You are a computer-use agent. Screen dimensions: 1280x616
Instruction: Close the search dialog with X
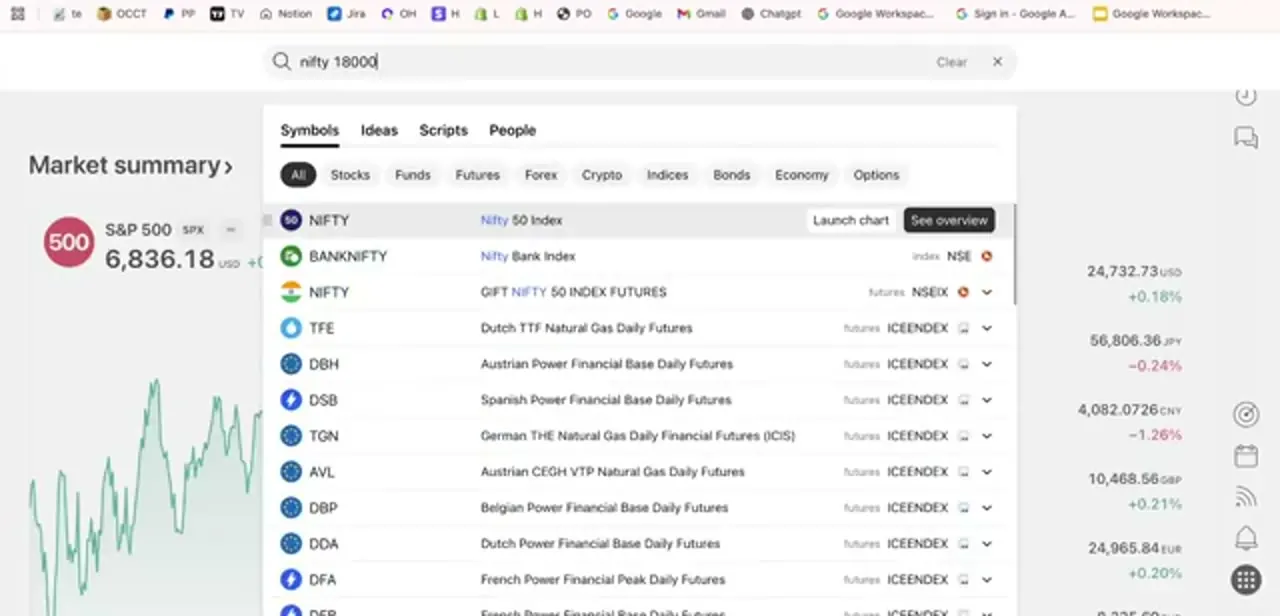(997, 62)
